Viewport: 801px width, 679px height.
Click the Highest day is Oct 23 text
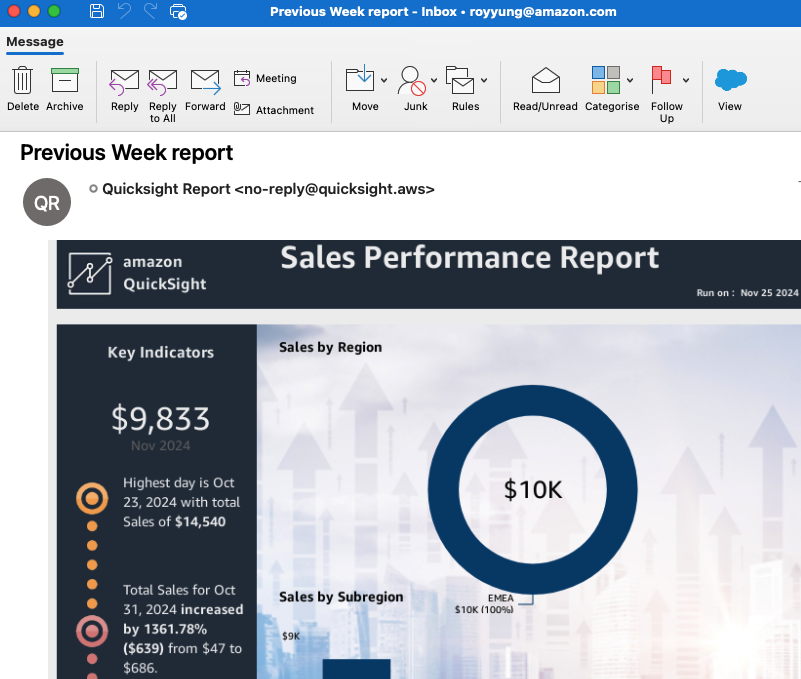[x=181, y=502]
